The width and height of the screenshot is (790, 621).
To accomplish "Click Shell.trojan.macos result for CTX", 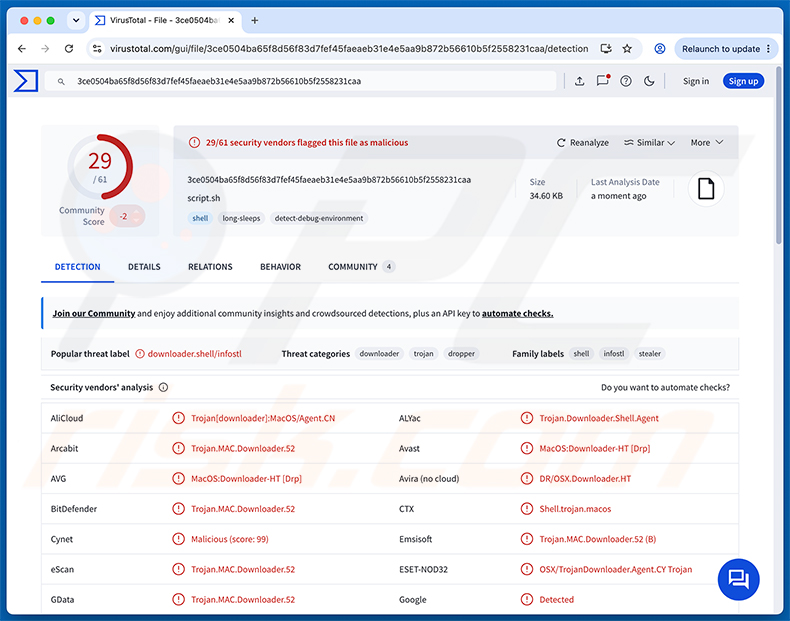I will click(x=575, y=509).
